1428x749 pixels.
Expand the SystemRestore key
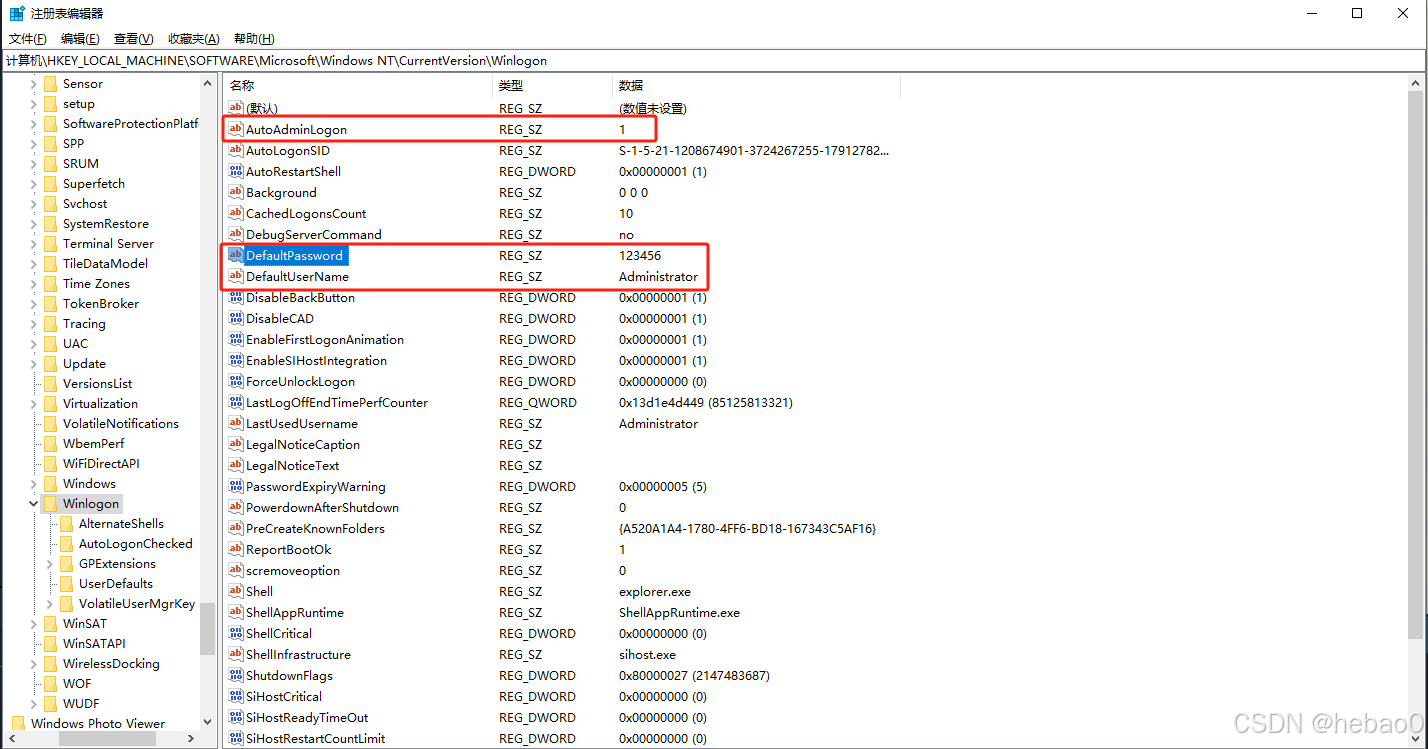click(34, 223)
